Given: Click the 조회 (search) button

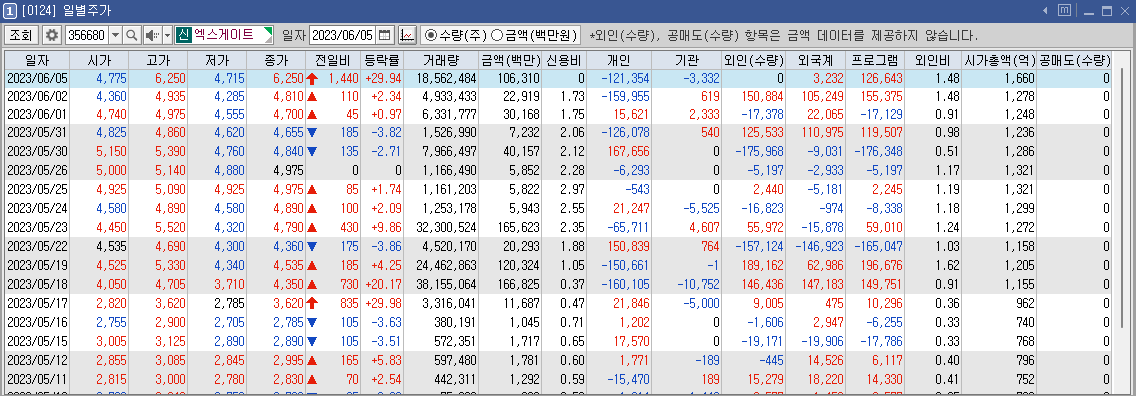Looking at the screenshot, I should pos(21,35).
